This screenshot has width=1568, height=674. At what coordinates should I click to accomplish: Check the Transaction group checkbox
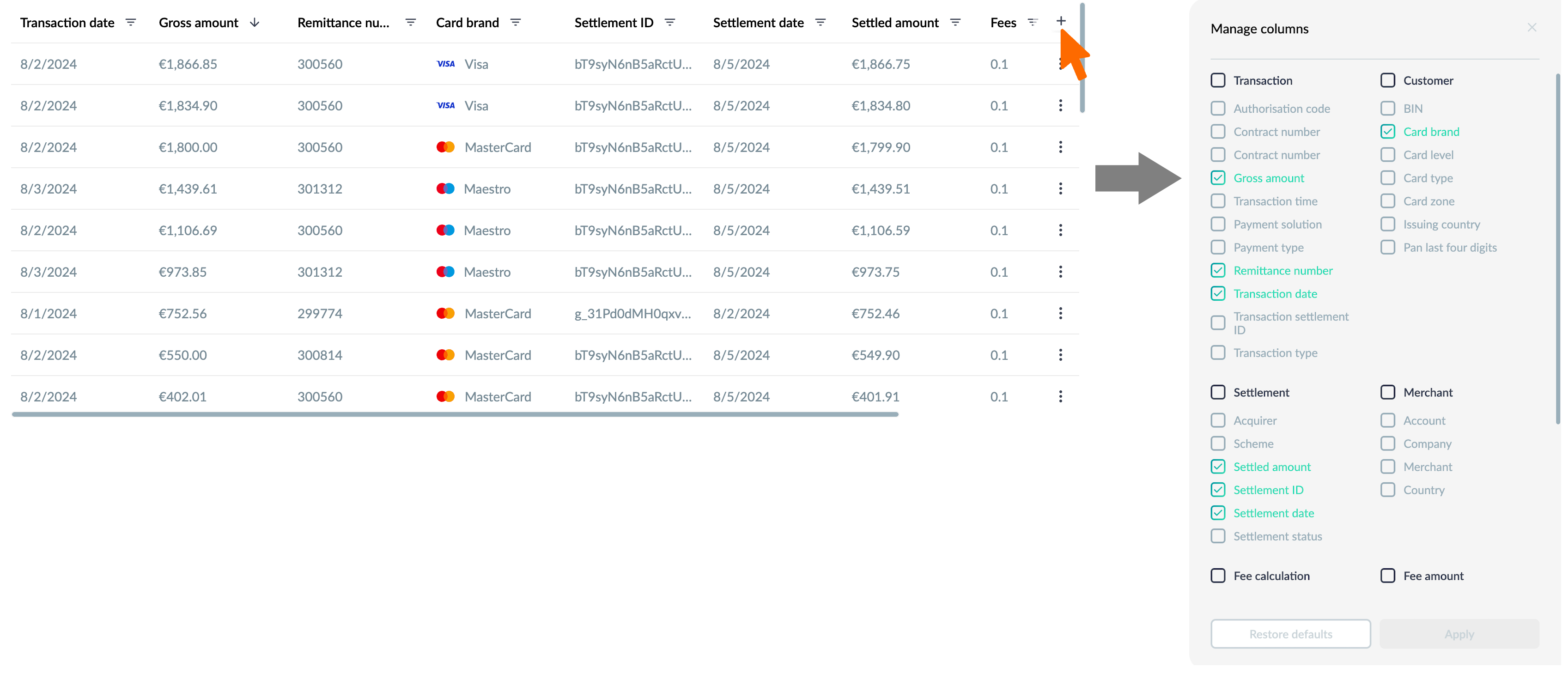pos(1218,80)
